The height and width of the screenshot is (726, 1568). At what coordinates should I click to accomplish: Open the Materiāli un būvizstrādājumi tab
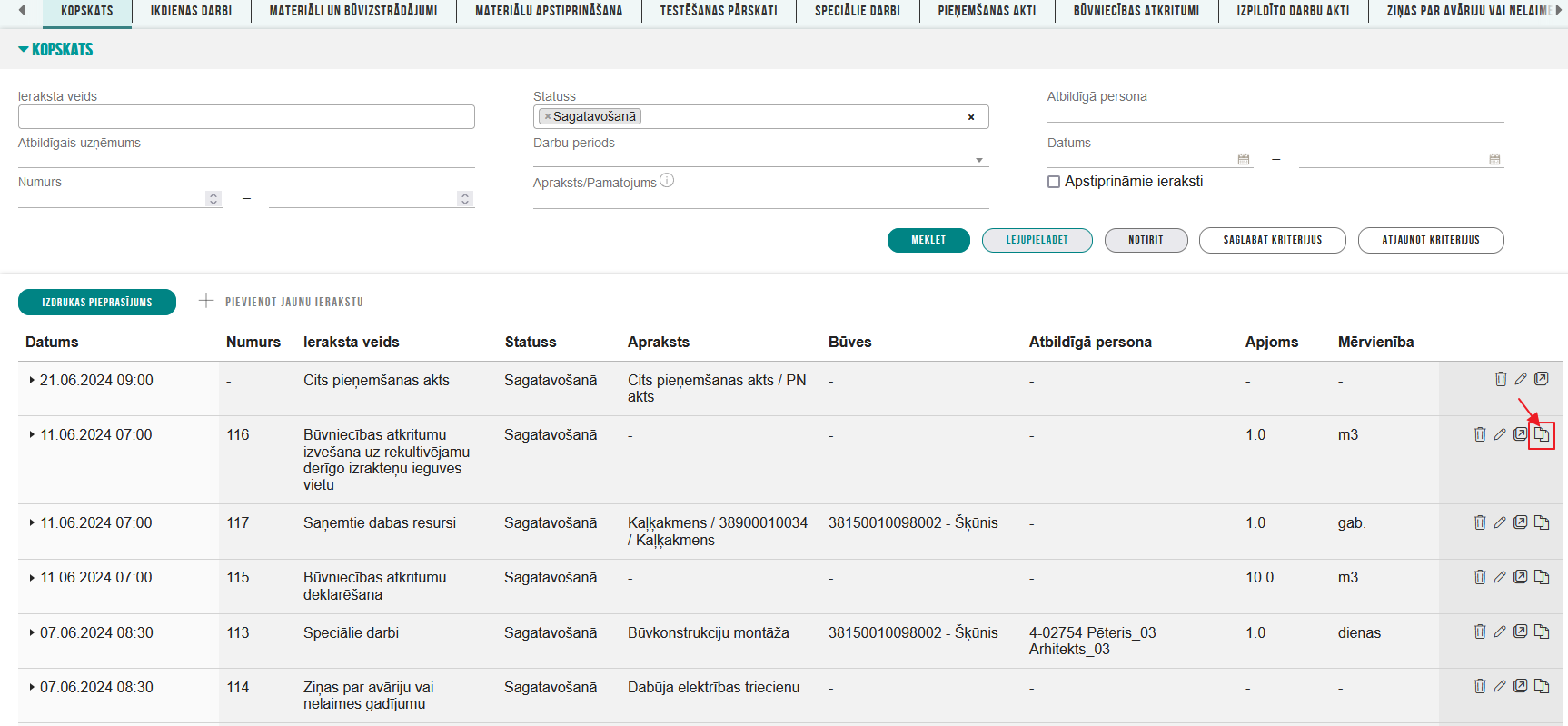353,11
